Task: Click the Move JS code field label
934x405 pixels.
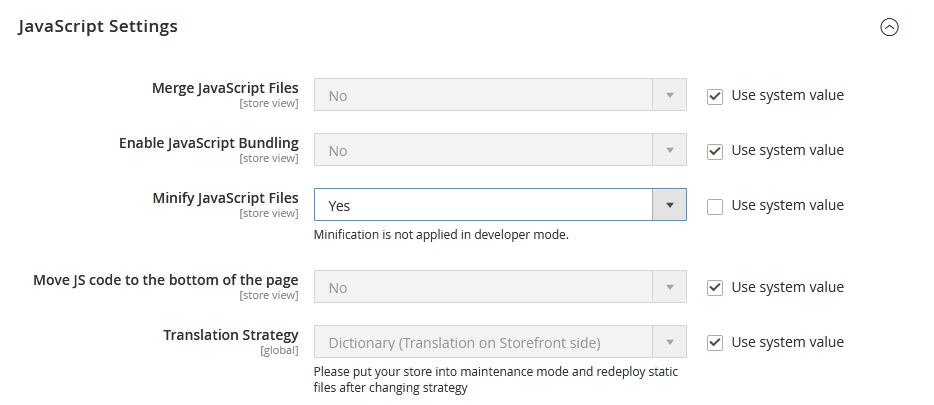Action: click(166, 280)
